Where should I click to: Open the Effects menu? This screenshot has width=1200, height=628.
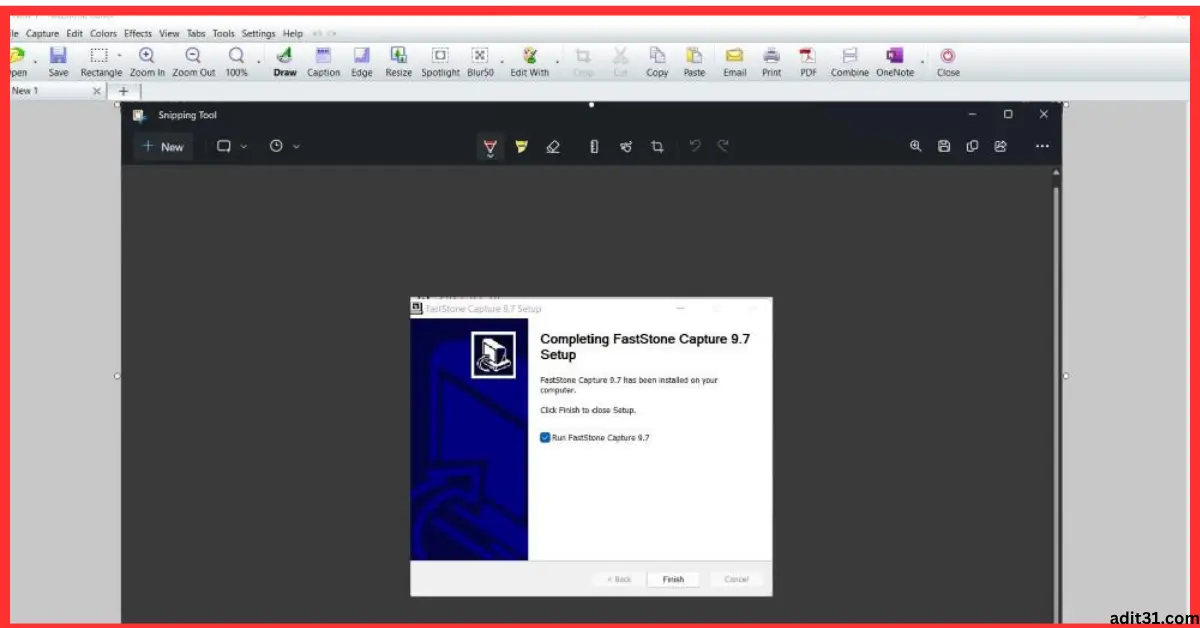pyautogui.click(x=138, y=34)
